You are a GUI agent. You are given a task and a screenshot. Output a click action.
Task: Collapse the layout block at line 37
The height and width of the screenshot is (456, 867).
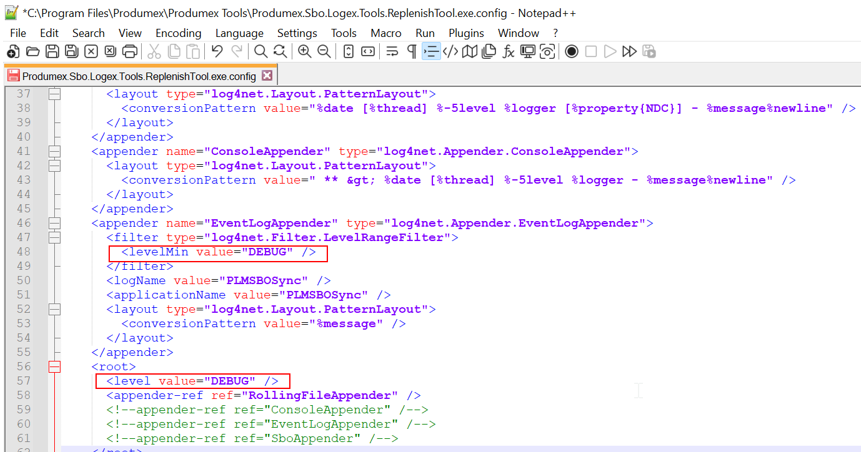[x=54, y=94]
